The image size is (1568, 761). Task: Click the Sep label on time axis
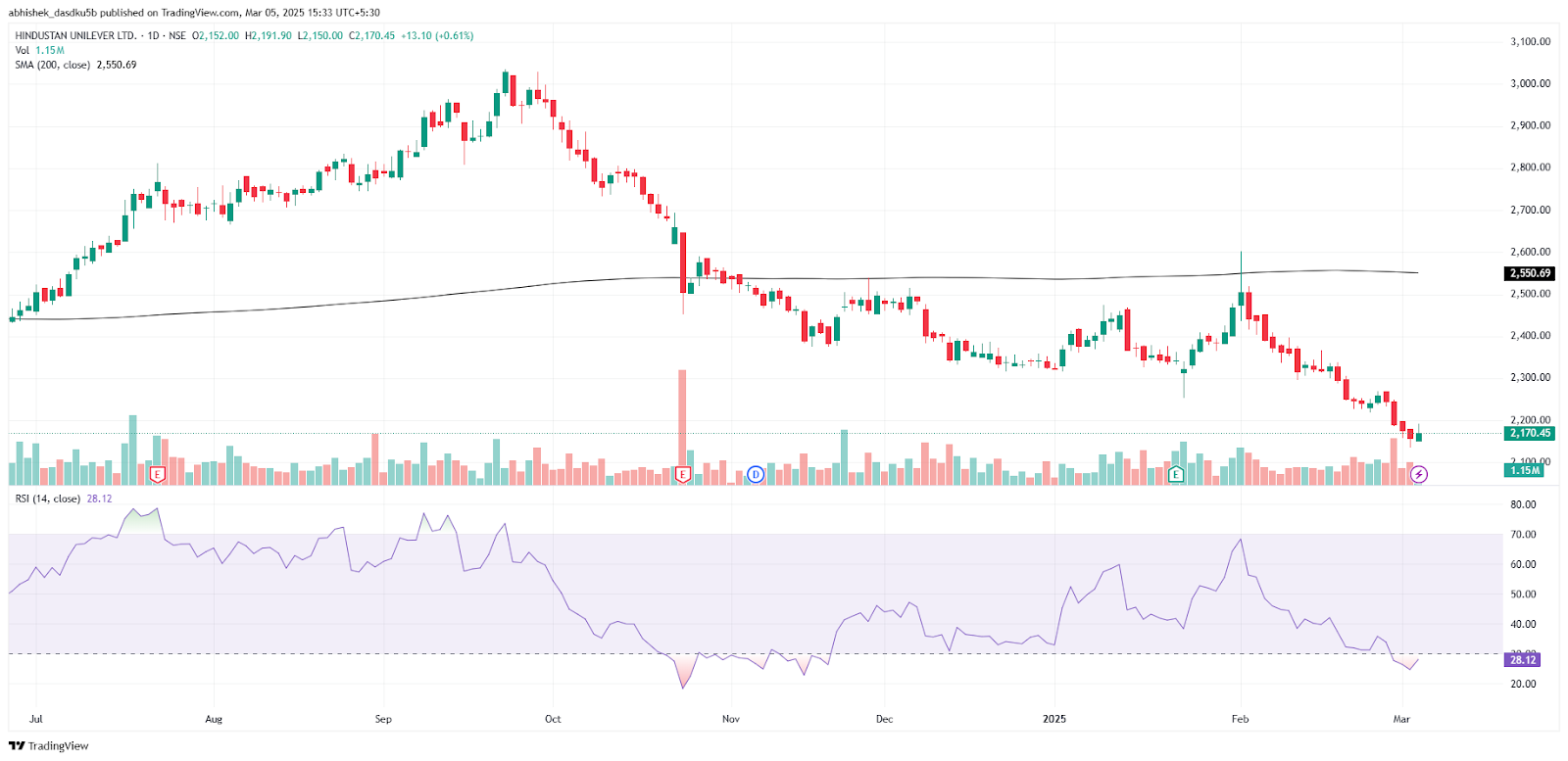[x=383, y=719]
